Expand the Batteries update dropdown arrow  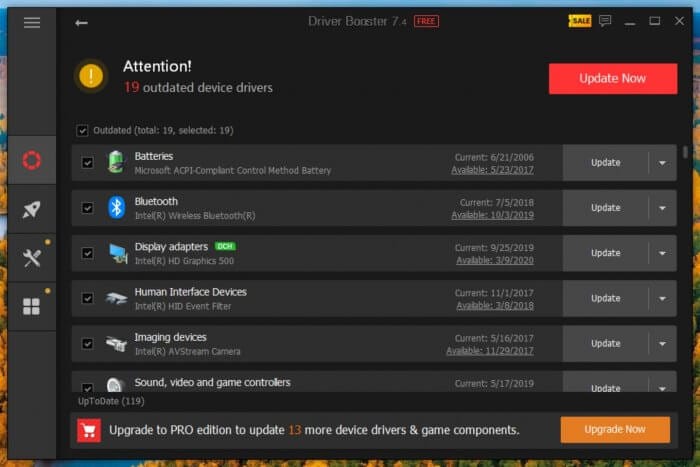pyautogui.click(x=662, y=163)
